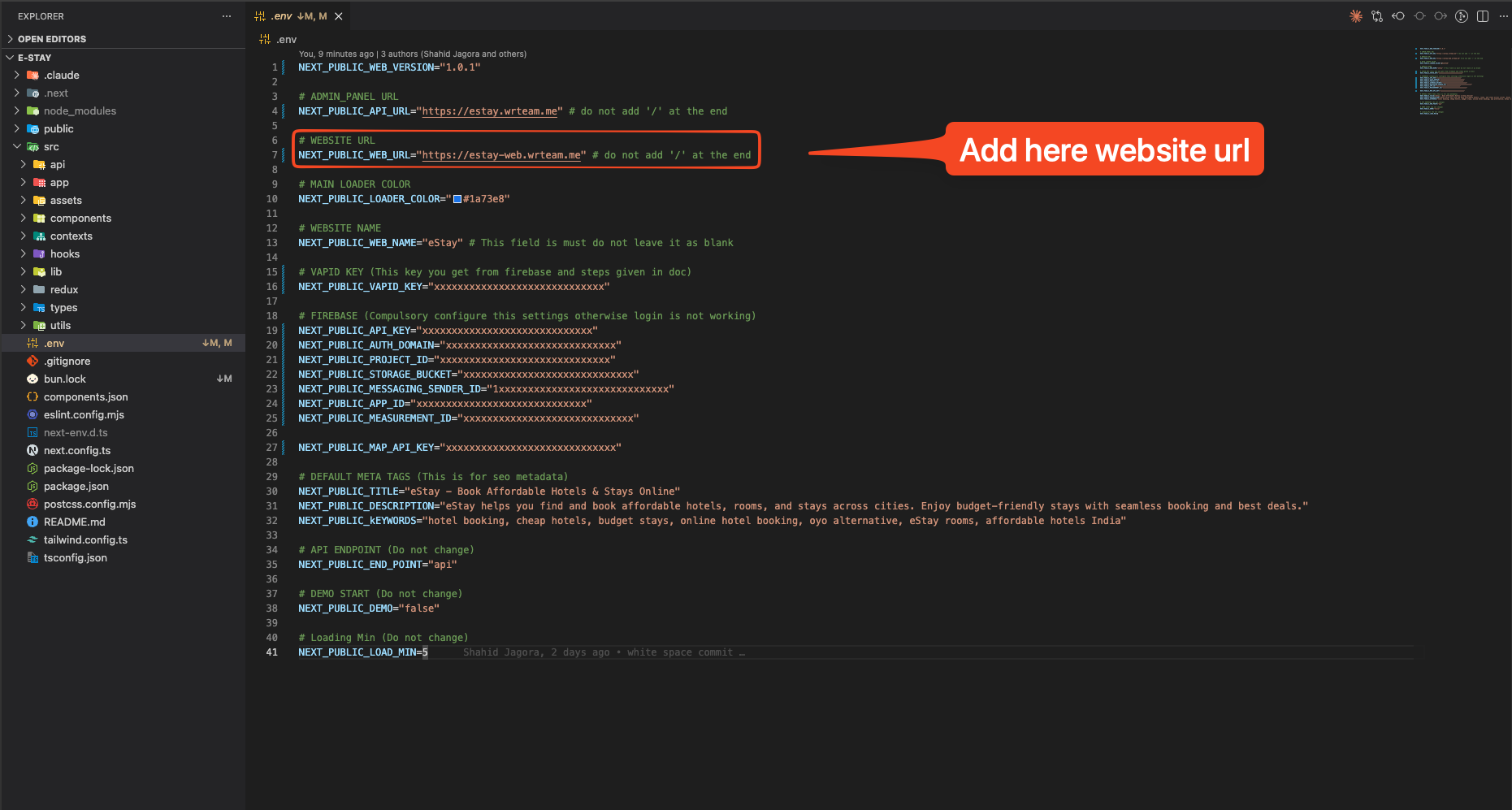Viewport: 1512px width, 810px height.
Task: Open package.json file
Action: (76, 487)
